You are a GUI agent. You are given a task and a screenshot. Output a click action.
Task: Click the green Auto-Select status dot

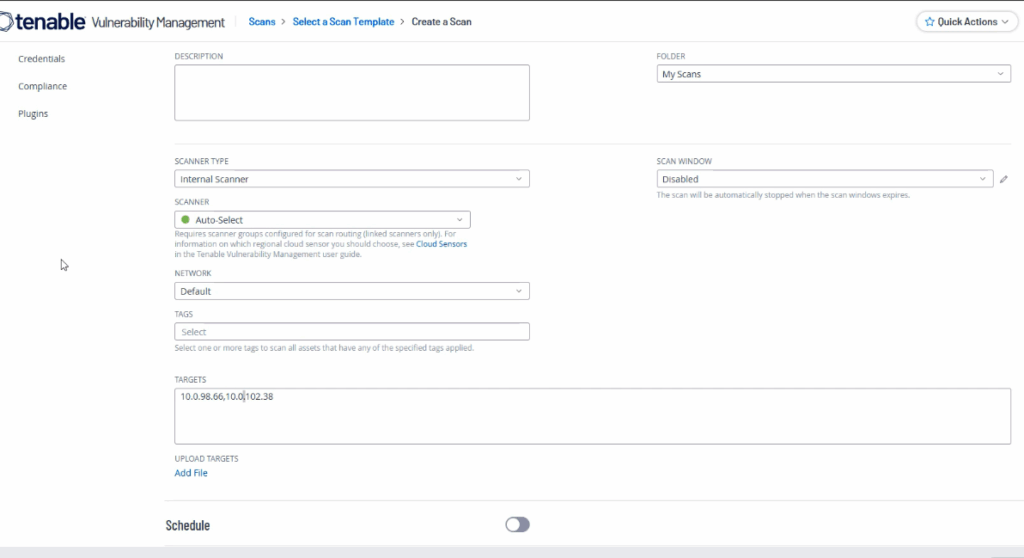(x=186, y=220)
